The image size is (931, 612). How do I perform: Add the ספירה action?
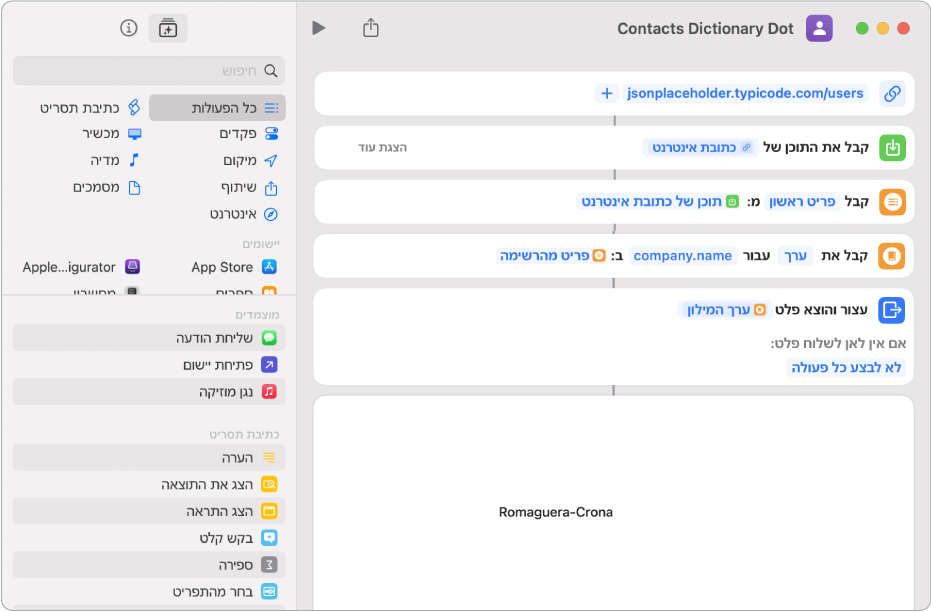tap(149, 565)
